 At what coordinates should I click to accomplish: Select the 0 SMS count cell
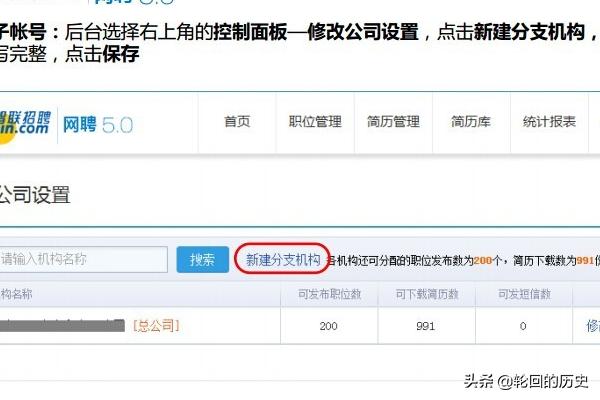(523, 326)
